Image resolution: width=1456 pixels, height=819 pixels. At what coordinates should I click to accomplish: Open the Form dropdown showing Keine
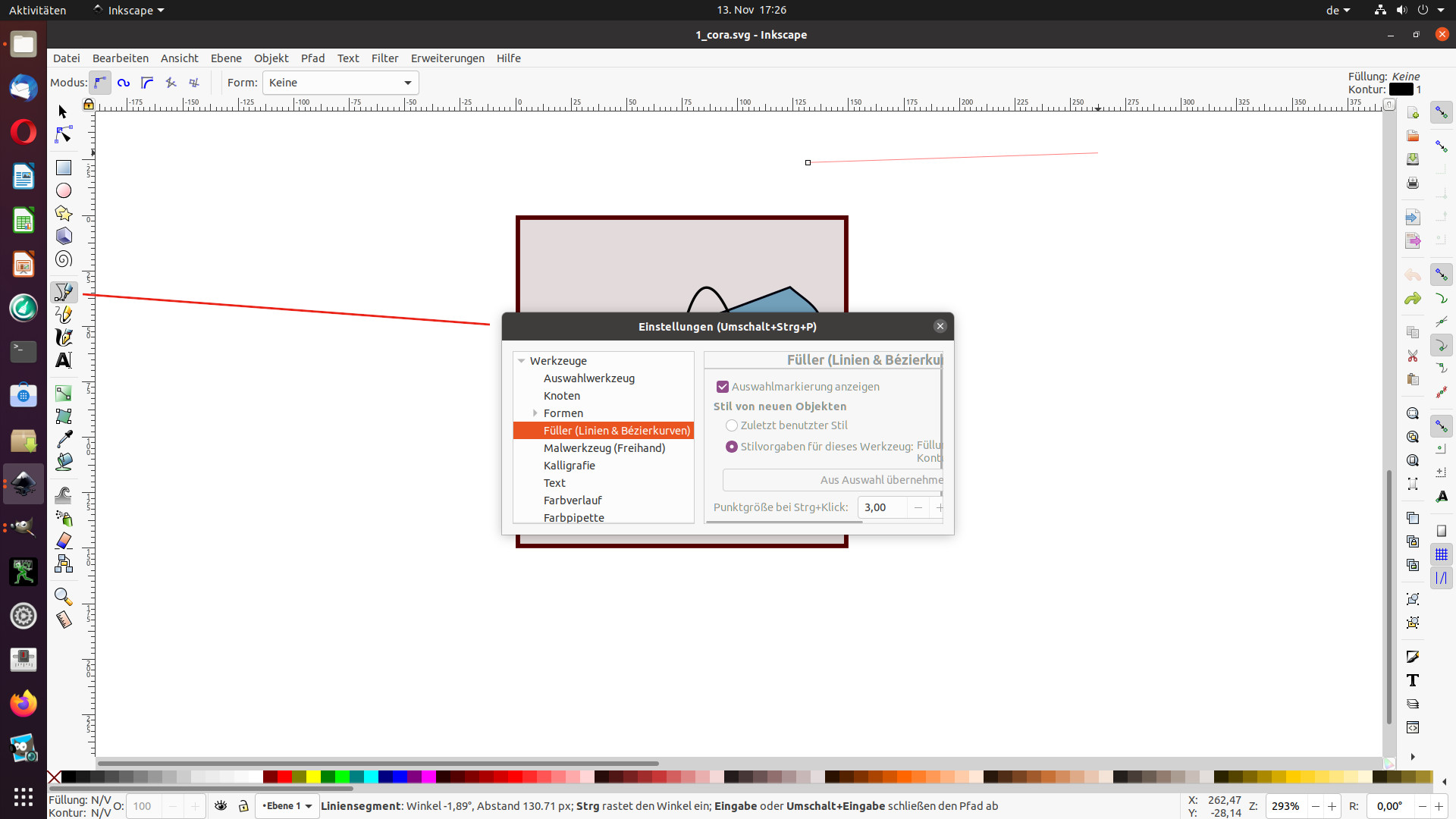click(340, 83)
